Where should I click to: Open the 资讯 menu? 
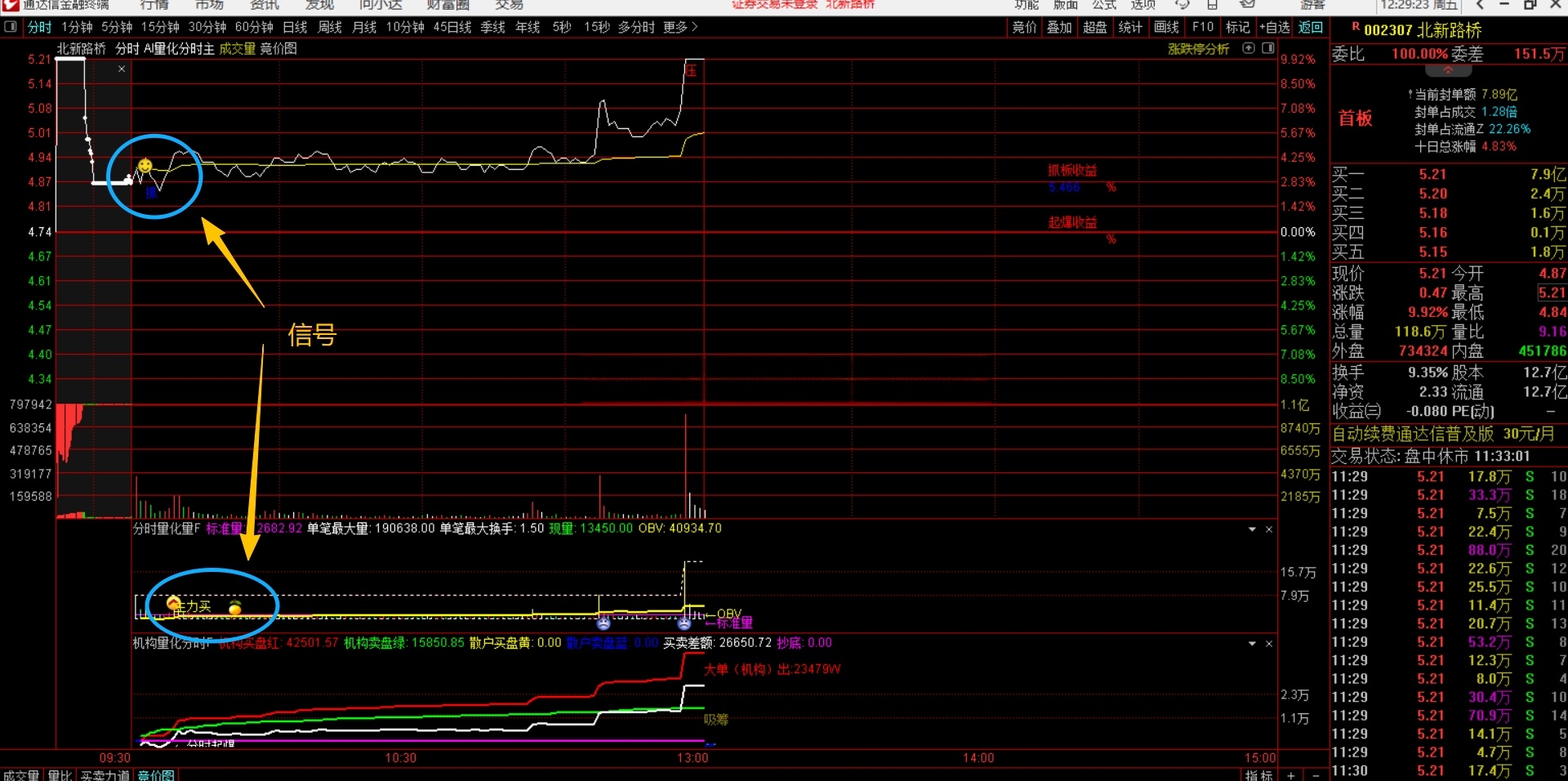(x=264, y=5)
